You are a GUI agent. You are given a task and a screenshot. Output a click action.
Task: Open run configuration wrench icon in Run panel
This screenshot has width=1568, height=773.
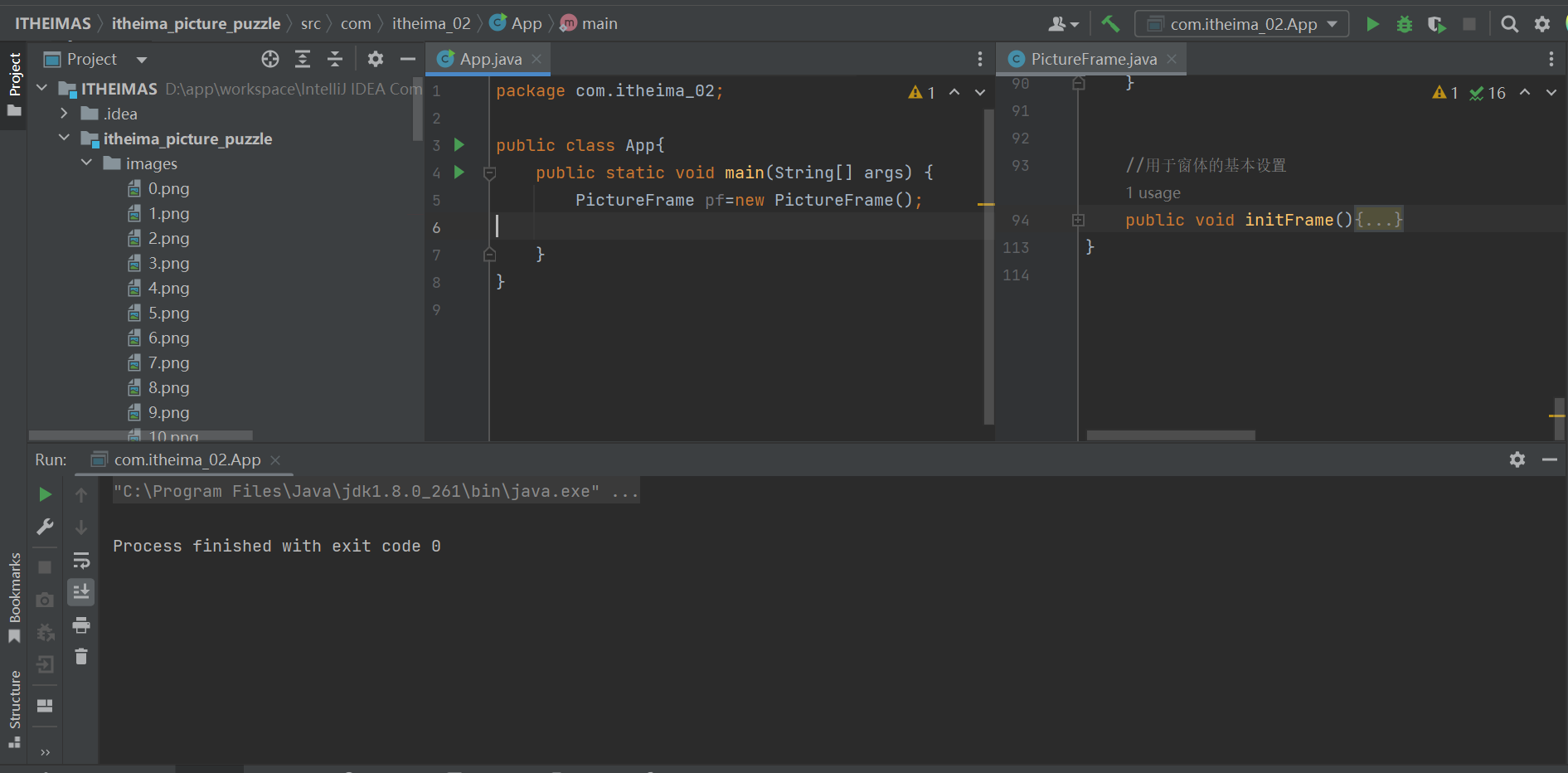point(46,527)
